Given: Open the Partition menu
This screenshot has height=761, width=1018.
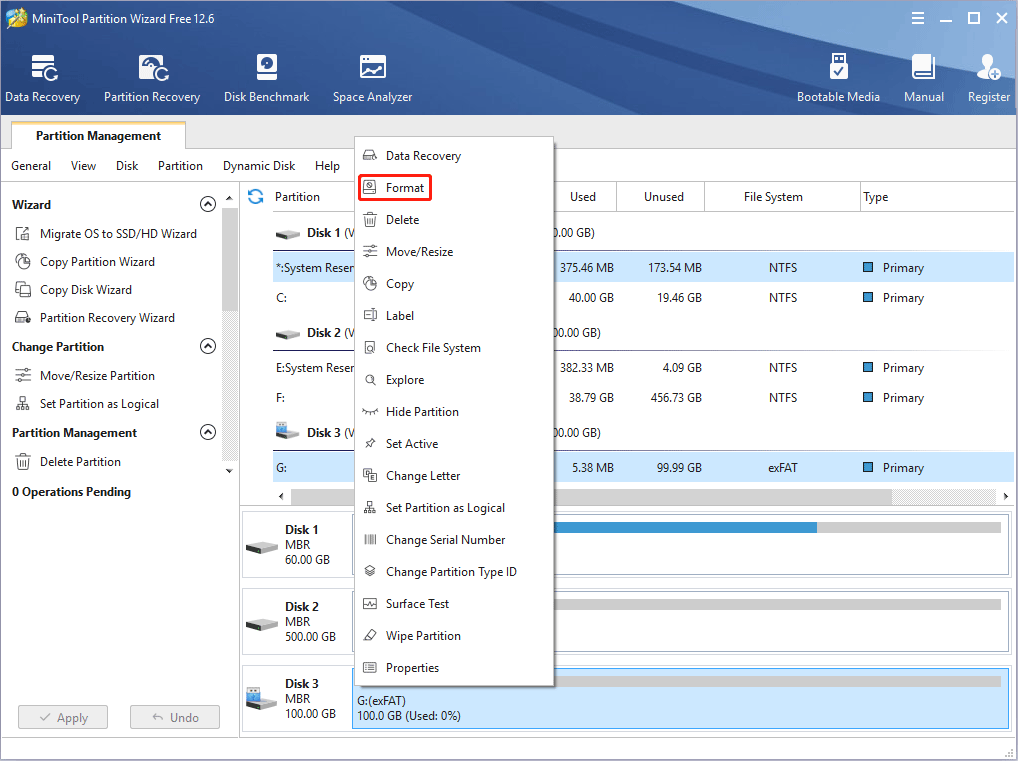Looking at the screenshot, I should point(180,166).
